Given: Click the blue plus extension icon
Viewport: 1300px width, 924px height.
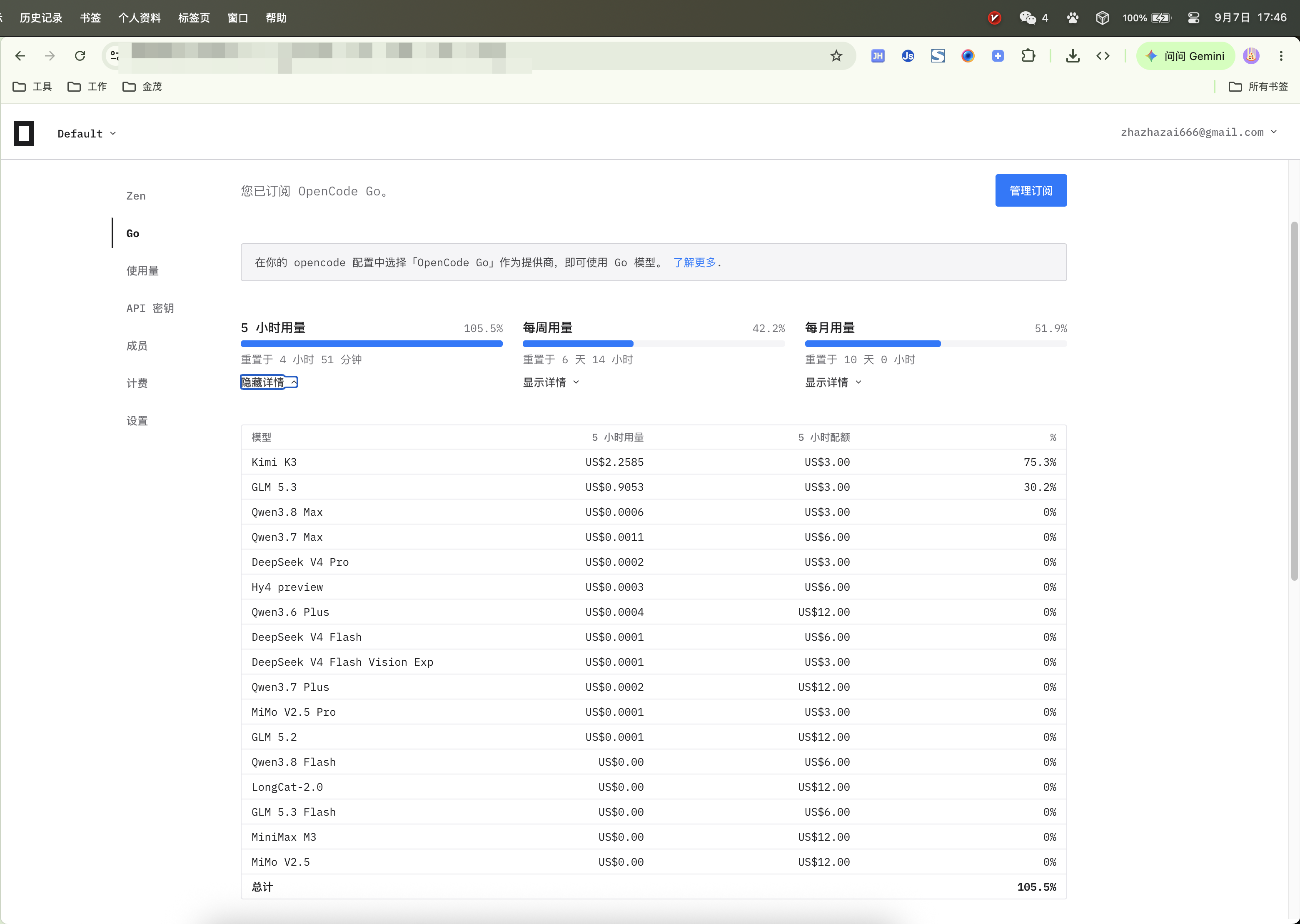Looking at the screenshot, I should point(998,56).
